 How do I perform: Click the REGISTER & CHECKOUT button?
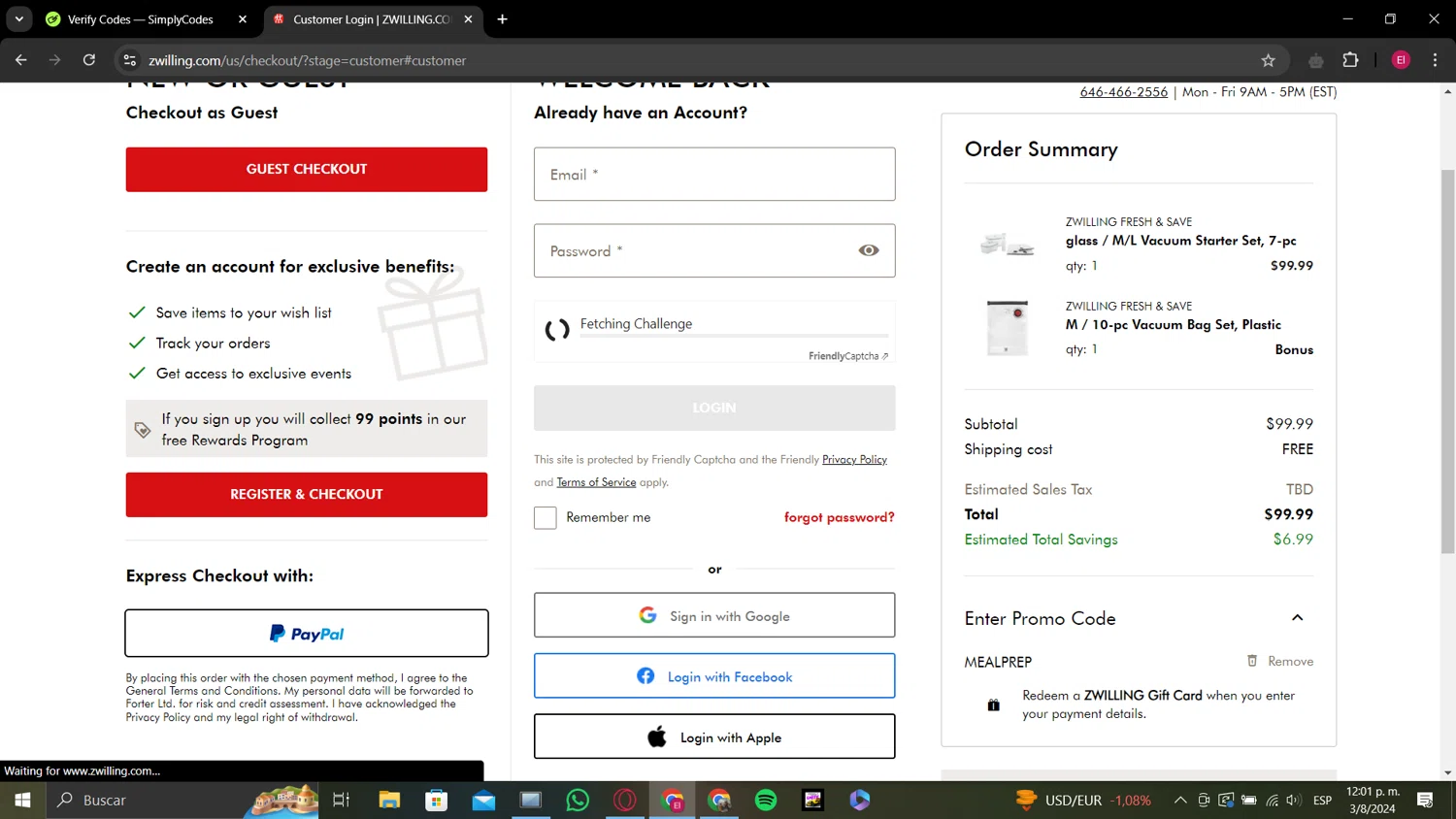point(307,494)
